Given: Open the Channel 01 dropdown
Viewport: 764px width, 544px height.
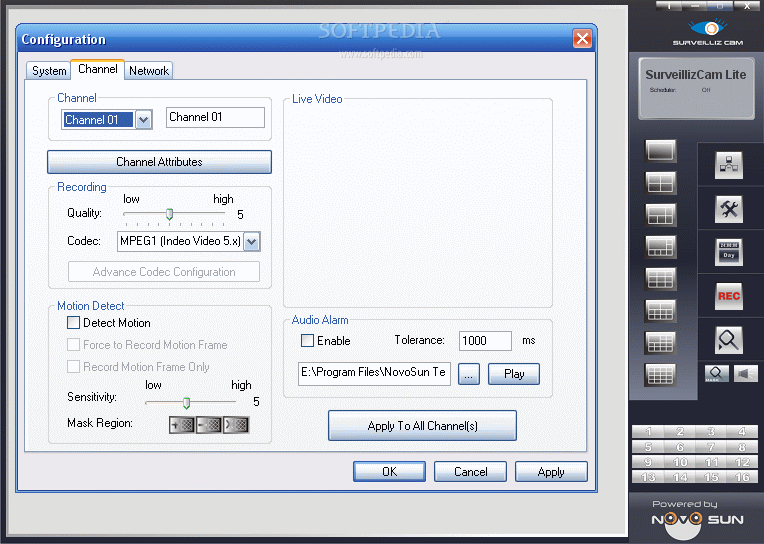Looking at the screenshot, I should click(x=143, y=119).
